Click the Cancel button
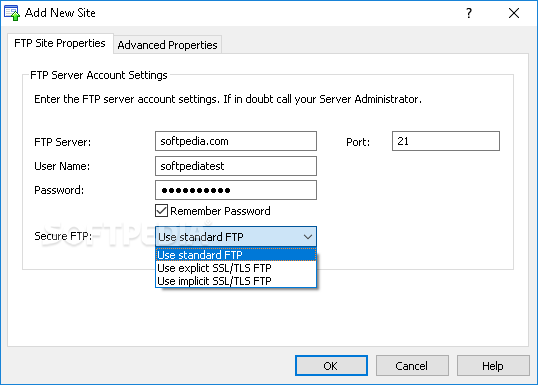The width and height of the screenshot is (538, 385). 412,366
